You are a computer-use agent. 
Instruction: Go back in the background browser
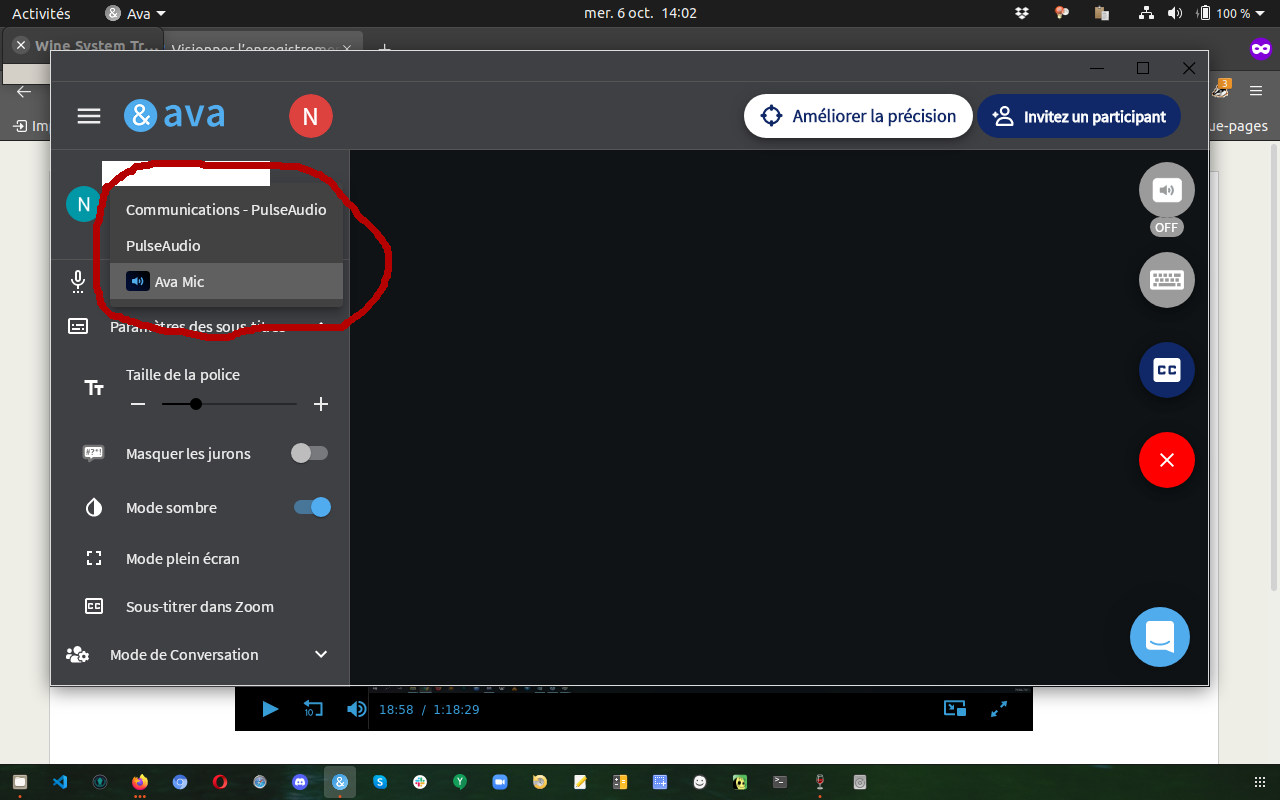point(24,91)
